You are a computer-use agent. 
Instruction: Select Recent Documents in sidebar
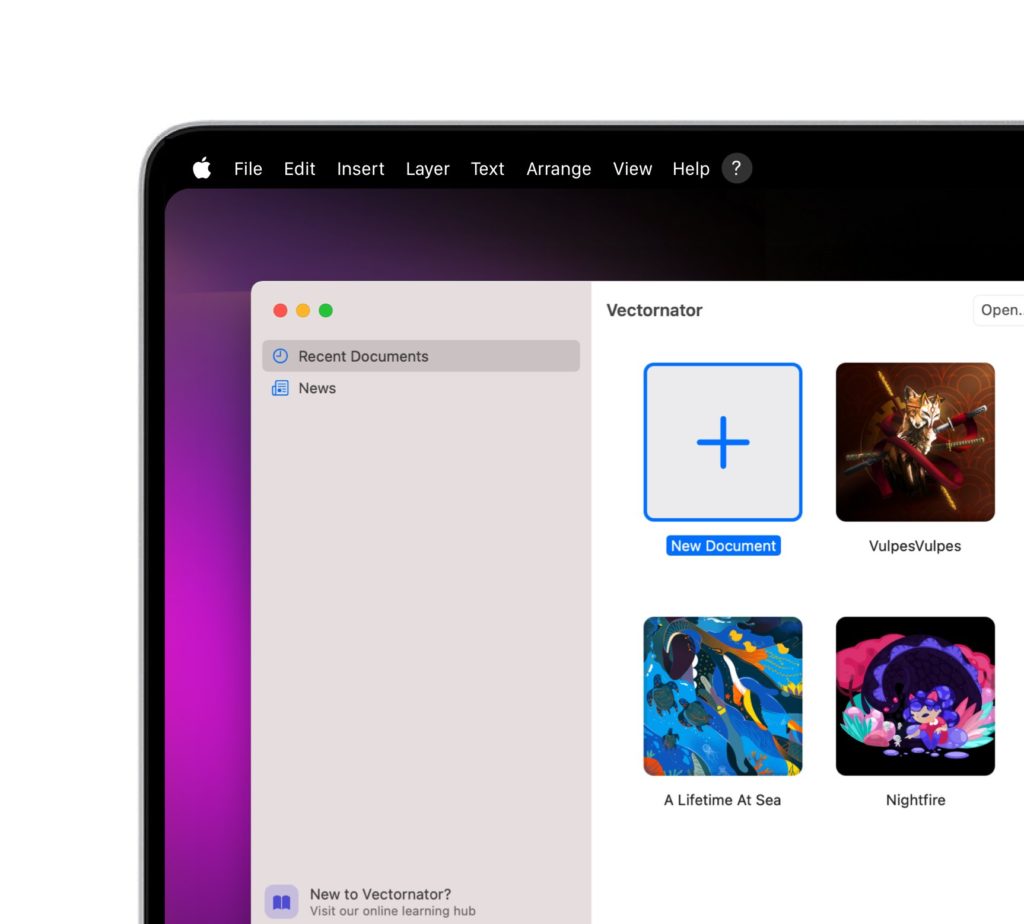(x=421, y=356)
